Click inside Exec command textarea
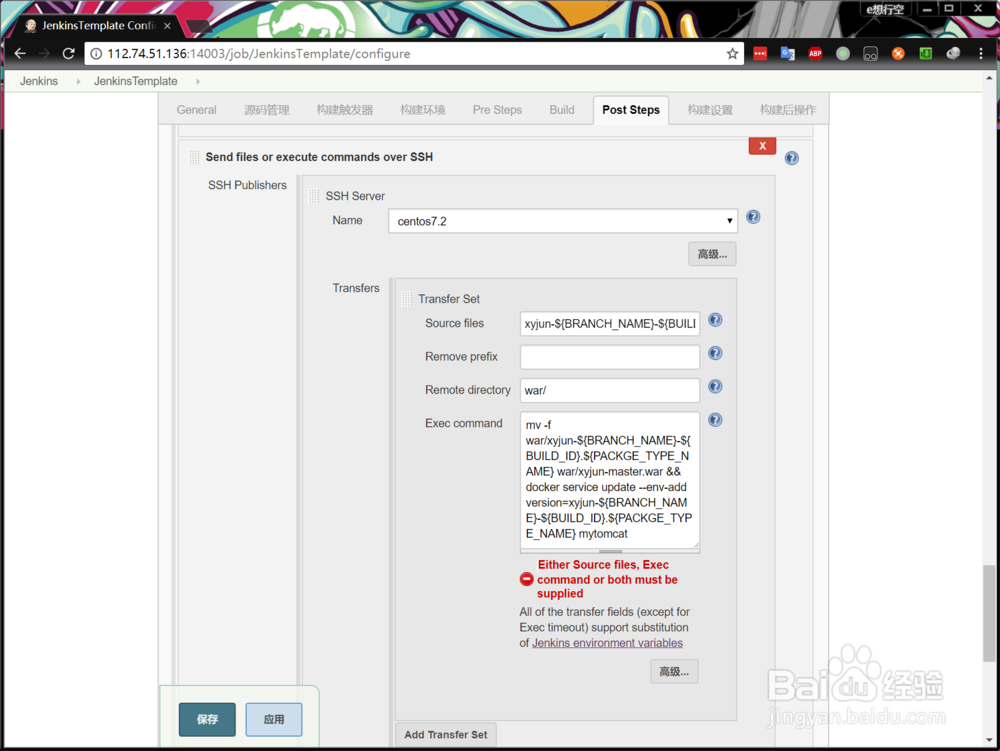This screenshot has height=751, width=1000. click(x=610, y=480)
